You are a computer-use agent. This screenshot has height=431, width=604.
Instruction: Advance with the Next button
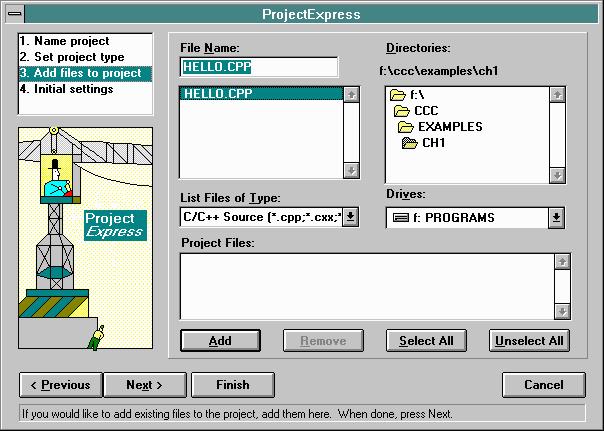click(x=145, y=385)
